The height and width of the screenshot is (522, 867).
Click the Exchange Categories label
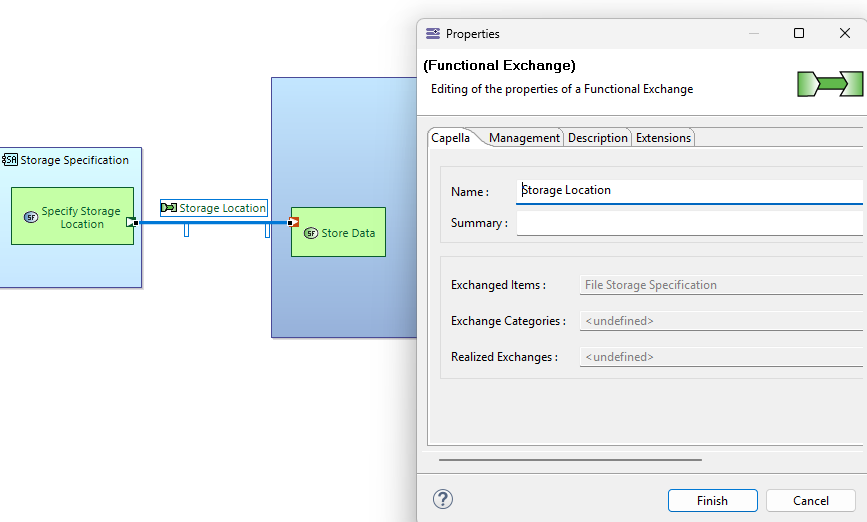click(508, 321)
